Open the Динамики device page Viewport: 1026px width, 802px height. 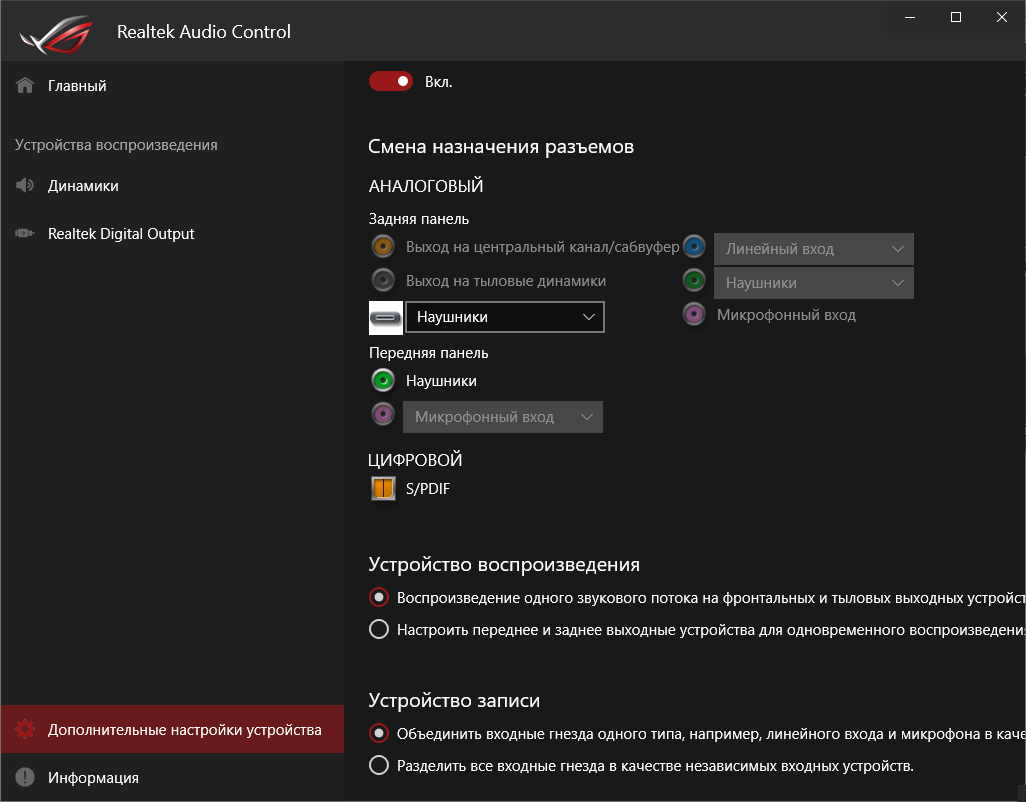point(83,186)
